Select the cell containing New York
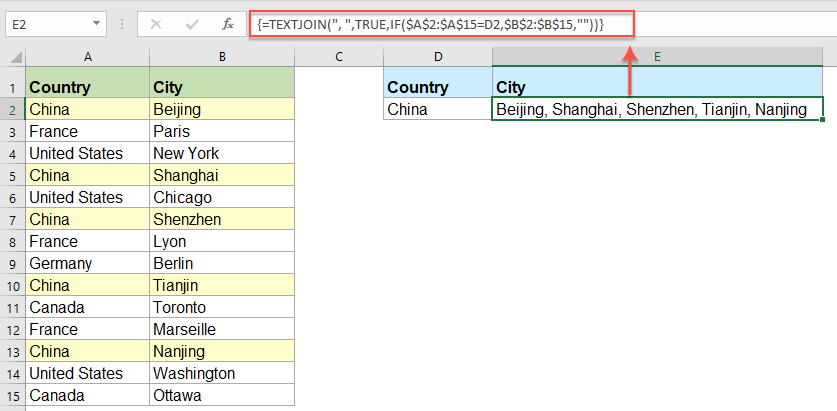837x411 pixels. [x=222, y=153]
